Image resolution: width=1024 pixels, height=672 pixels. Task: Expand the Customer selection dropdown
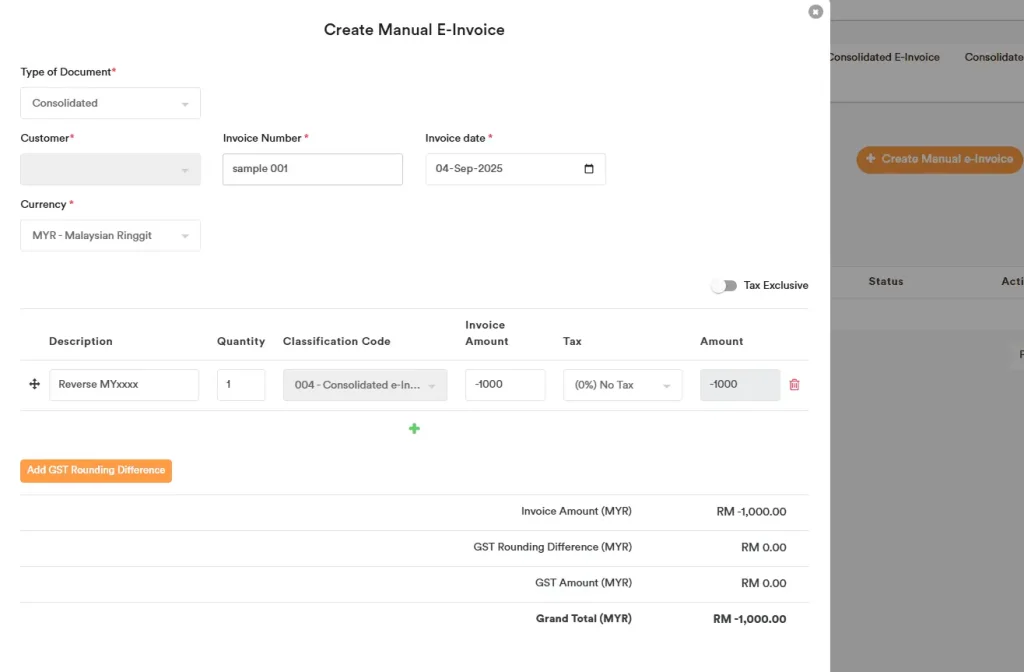(110, 168)
